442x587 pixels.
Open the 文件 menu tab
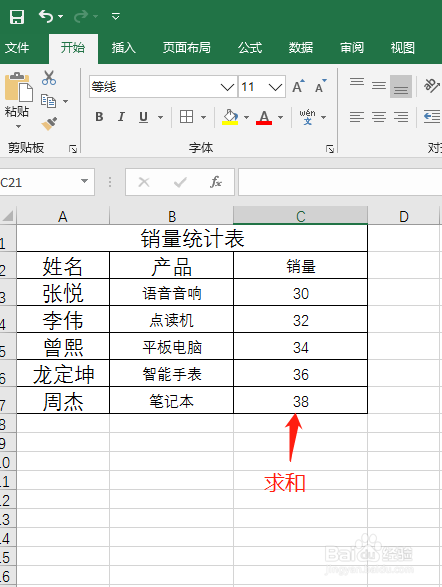point(17,48)
